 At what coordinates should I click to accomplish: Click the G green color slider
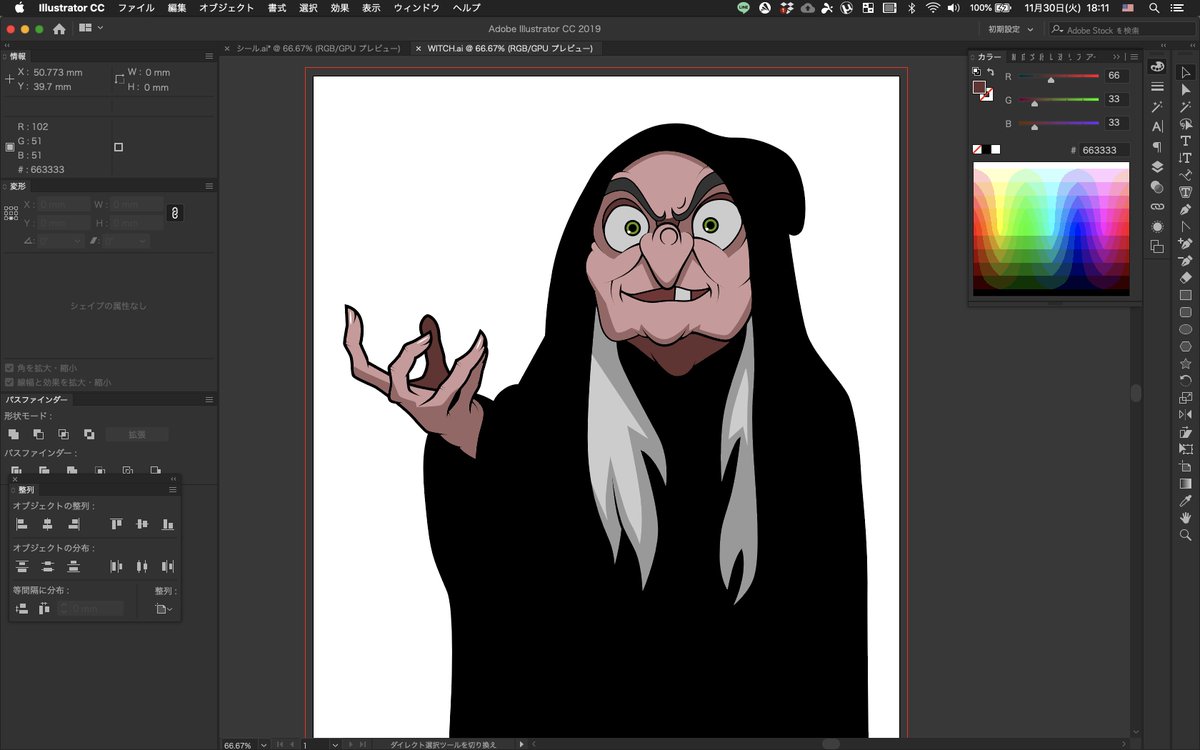pyautogui.click(x=1058, y=100)
